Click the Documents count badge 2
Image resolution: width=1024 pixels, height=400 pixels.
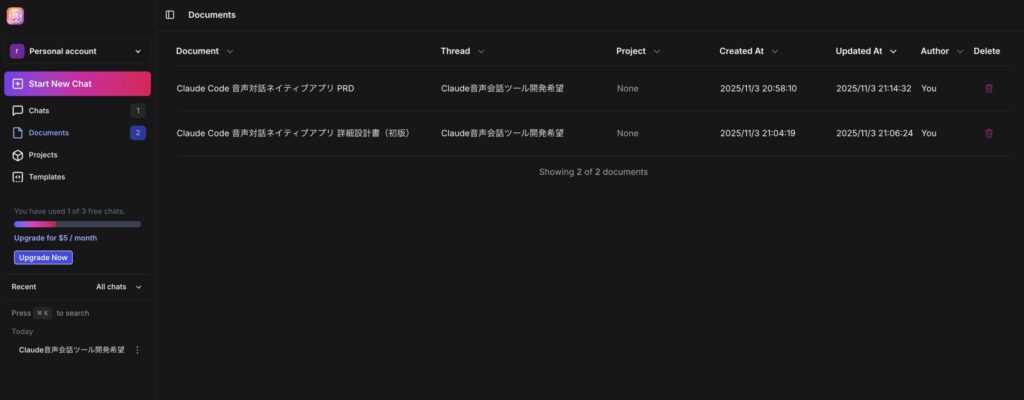138,133
